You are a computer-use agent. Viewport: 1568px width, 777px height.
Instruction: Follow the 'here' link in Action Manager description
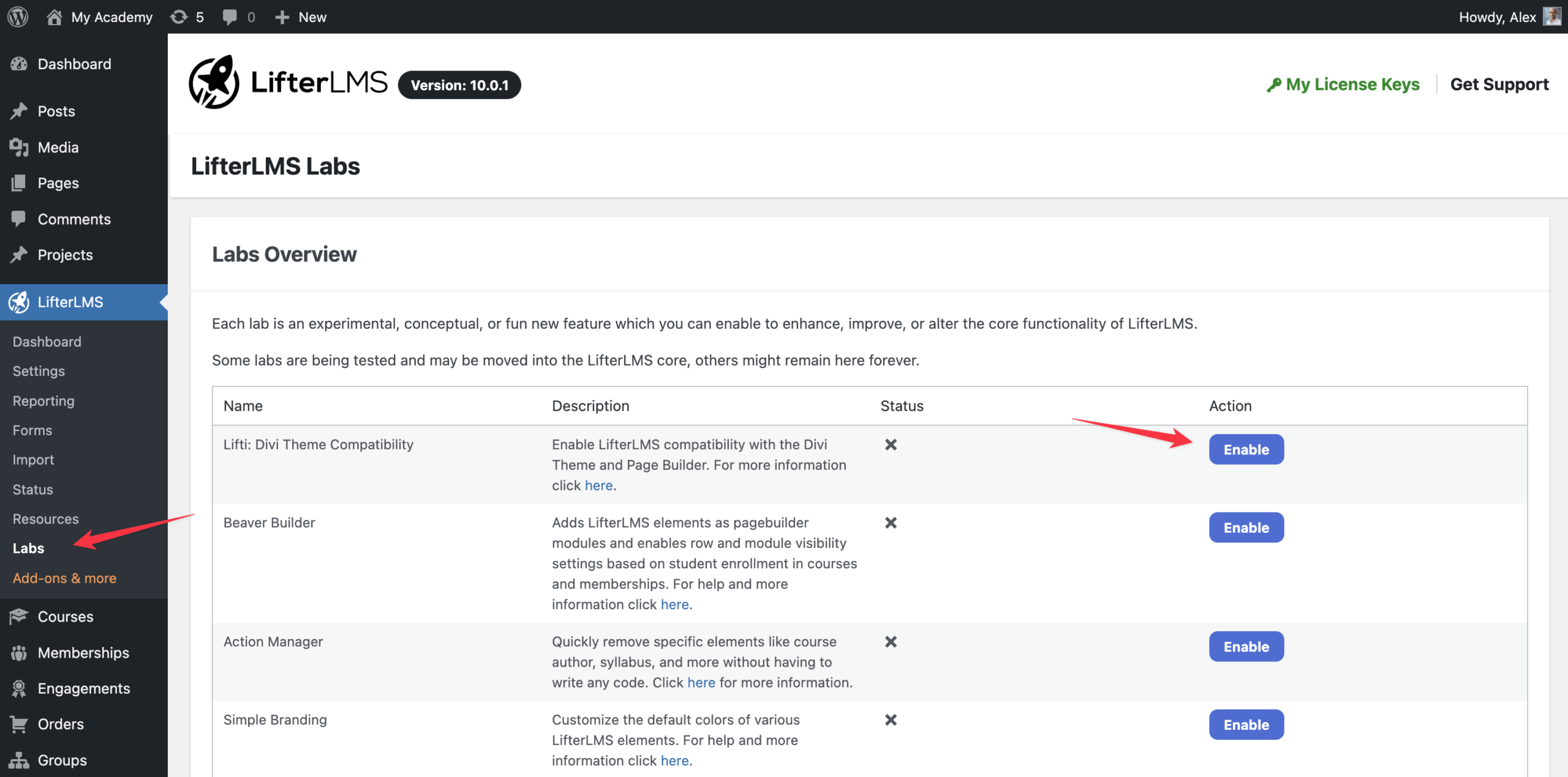(x=701, y=682)
